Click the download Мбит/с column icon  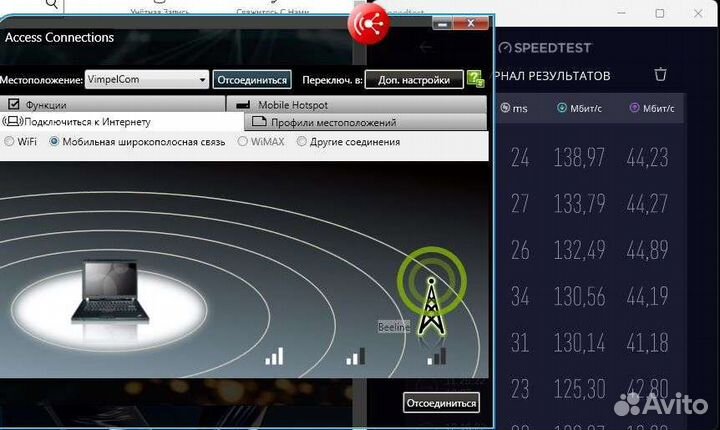click(562, 108)
